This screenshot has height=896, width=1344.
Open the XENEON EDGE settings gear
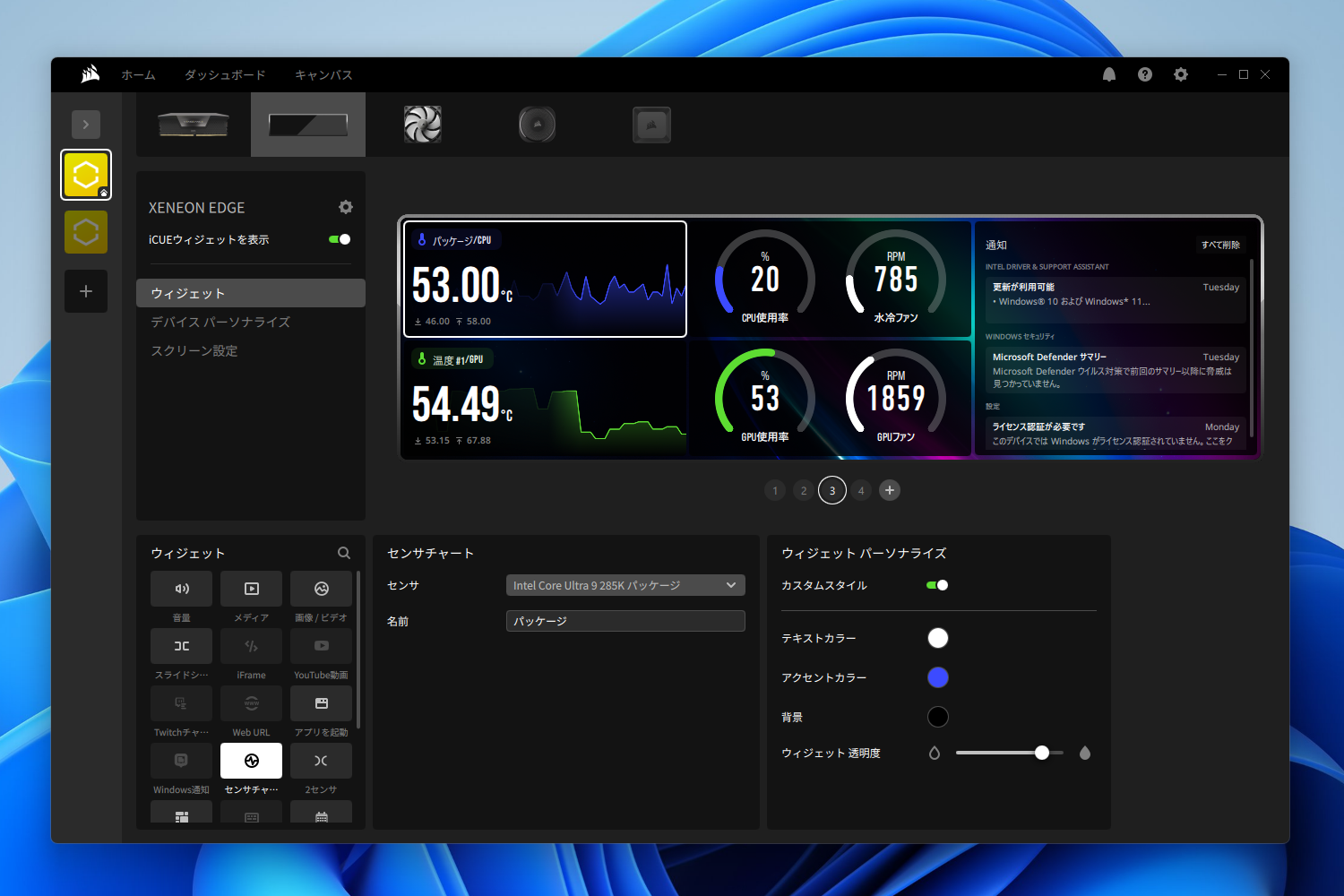pos(345,207)
